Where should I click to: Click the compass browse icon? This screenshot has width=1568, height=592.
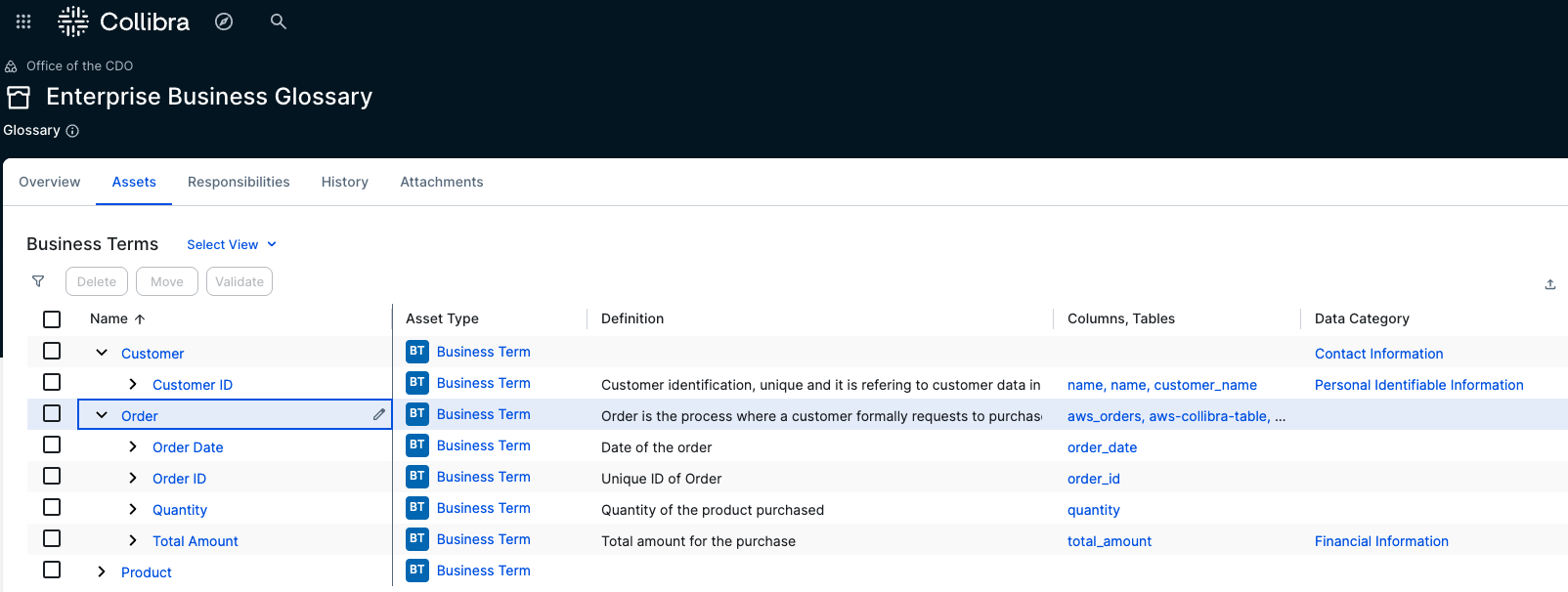[x=224, y=21]
